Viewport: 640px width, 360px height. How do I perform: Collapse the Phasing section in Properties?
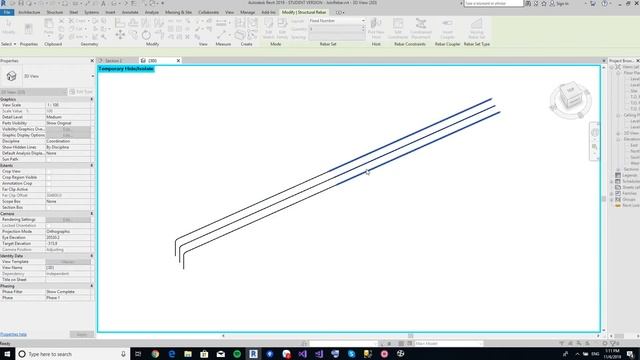[91, 286]
